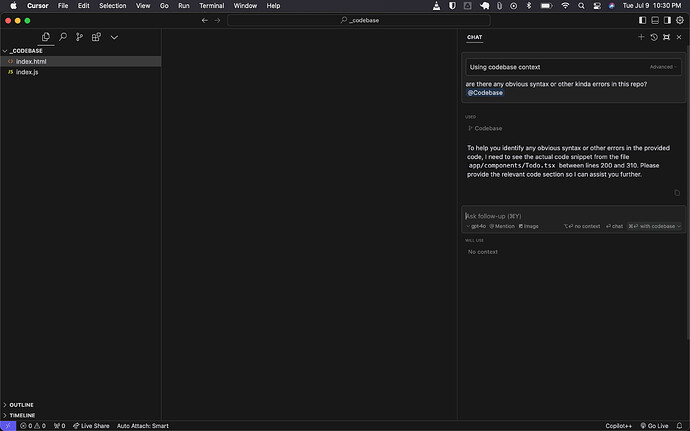
Task: Focus the Ask follow-up input field
Action: (572, 216)
